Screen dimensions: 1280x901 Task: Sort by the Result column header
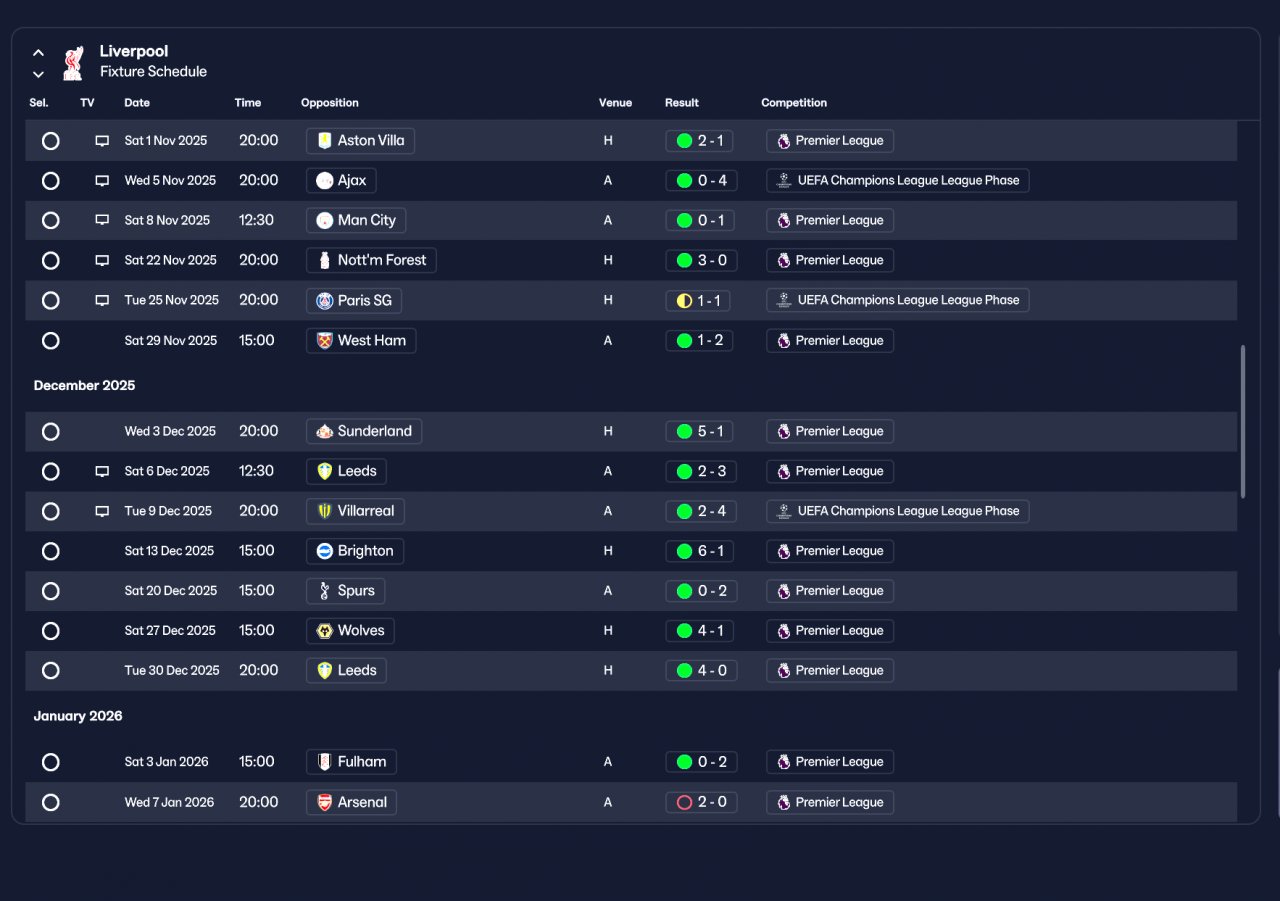coord(682,103)
